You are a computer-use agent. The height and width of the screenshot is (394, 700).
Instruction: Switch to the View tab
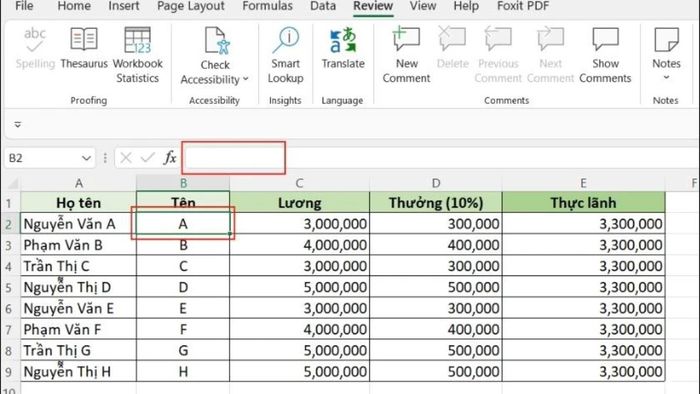click(x=423, y=6)
